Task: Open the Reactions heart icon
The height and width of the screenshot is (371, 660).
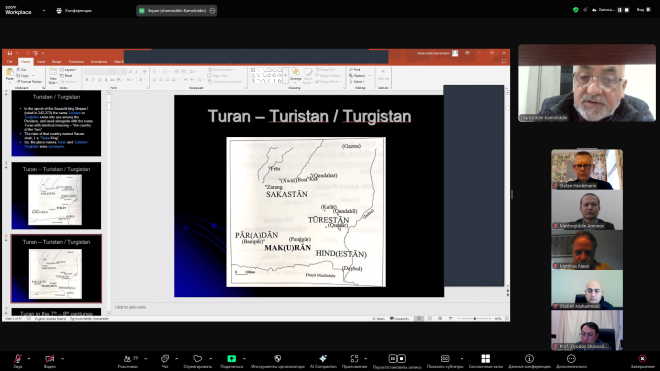Action: click(197, 359)
